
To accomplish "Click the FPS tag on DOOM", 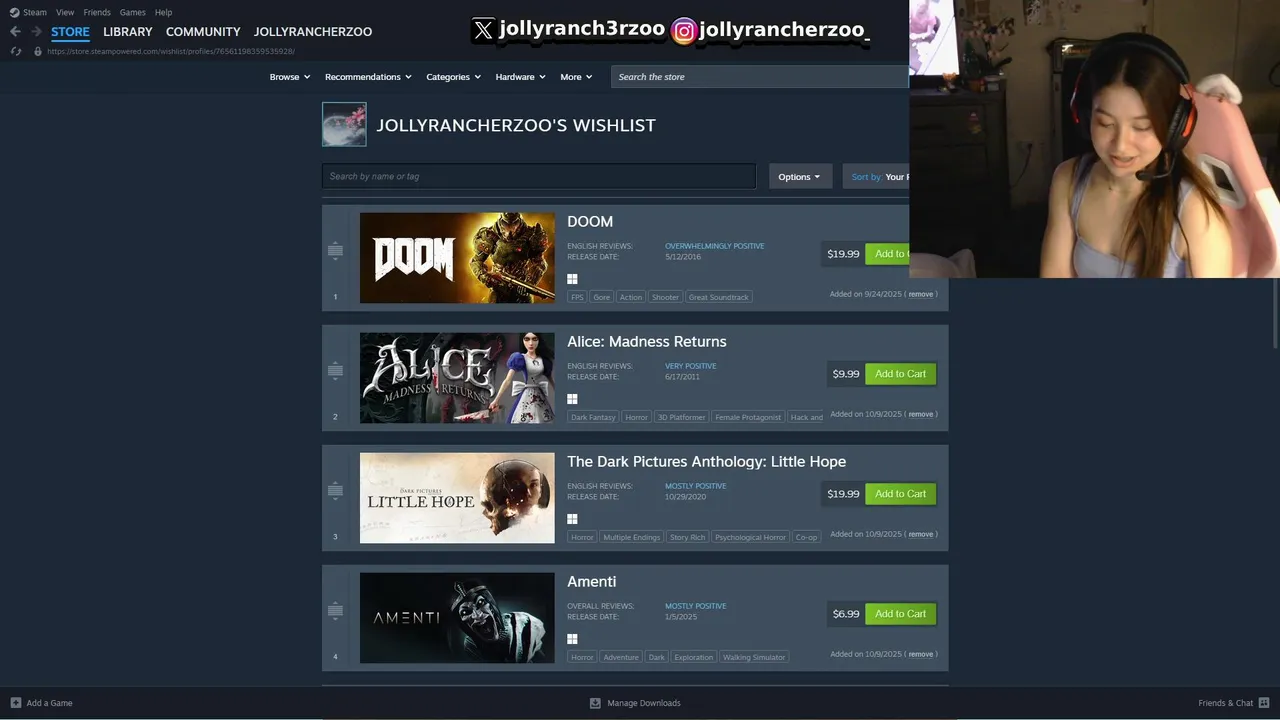I will click(x=577, y=297).
